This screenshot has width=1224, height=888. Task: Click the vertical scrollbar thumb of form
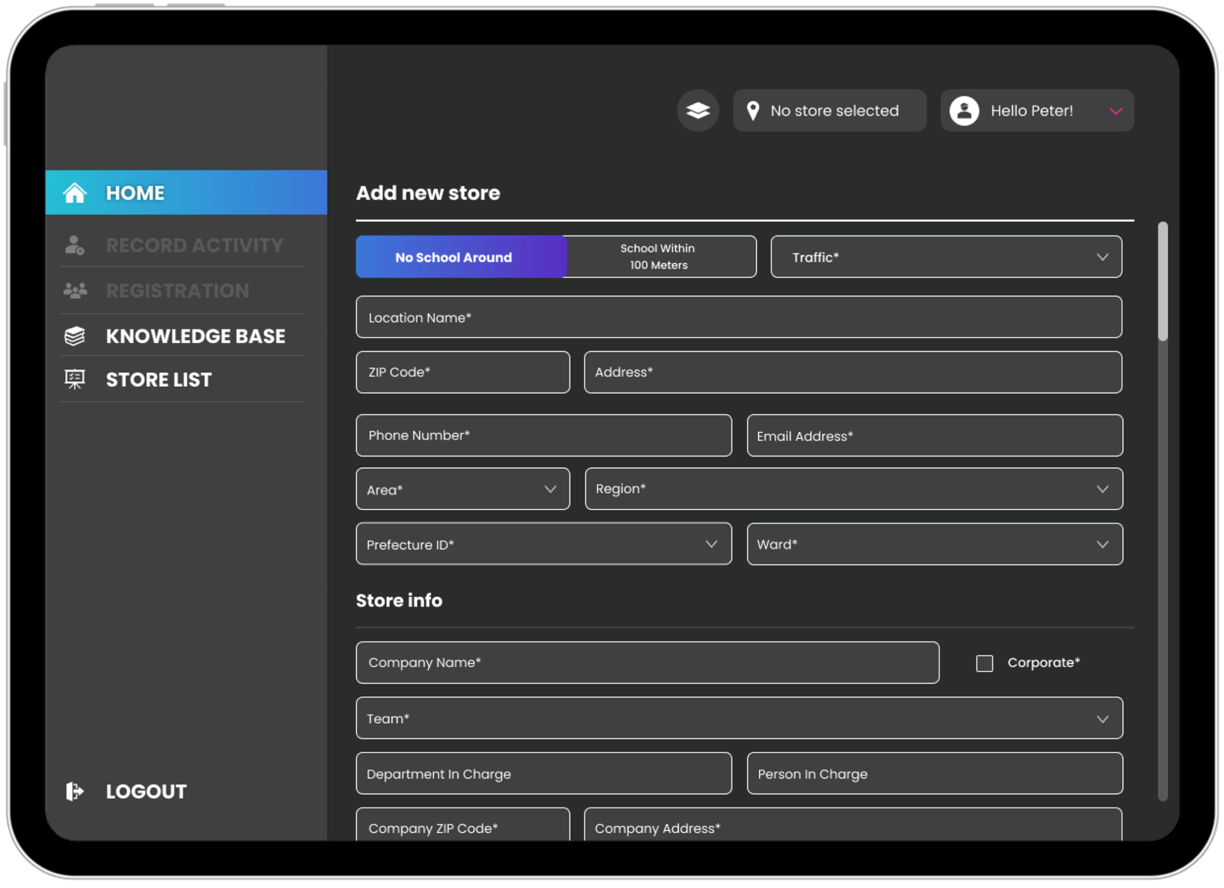[1162, 282]
